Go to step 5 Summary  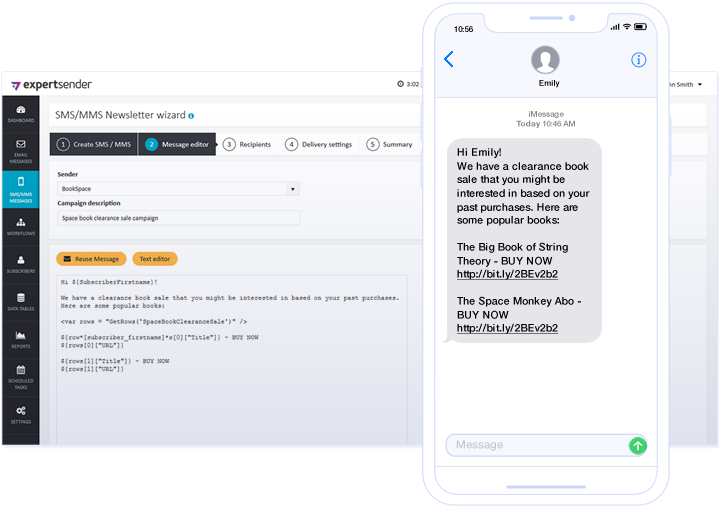pos(389,144)
